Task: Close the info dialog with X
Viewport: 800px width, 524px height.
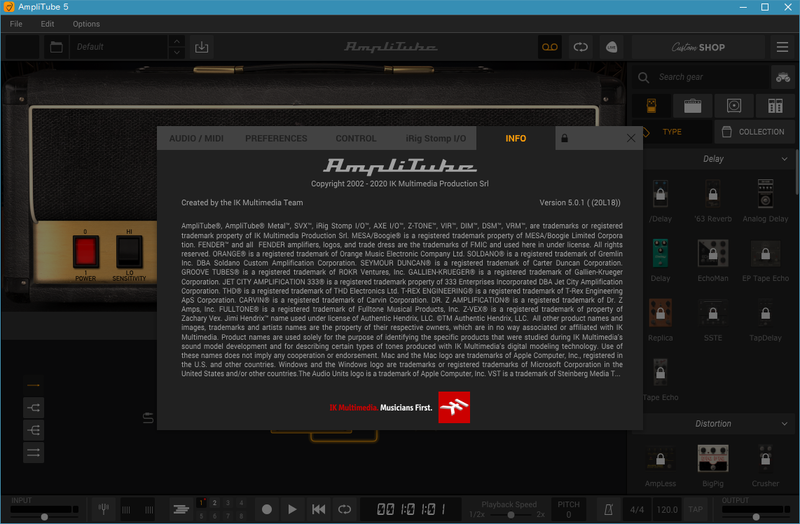Action: click(631, 138)
